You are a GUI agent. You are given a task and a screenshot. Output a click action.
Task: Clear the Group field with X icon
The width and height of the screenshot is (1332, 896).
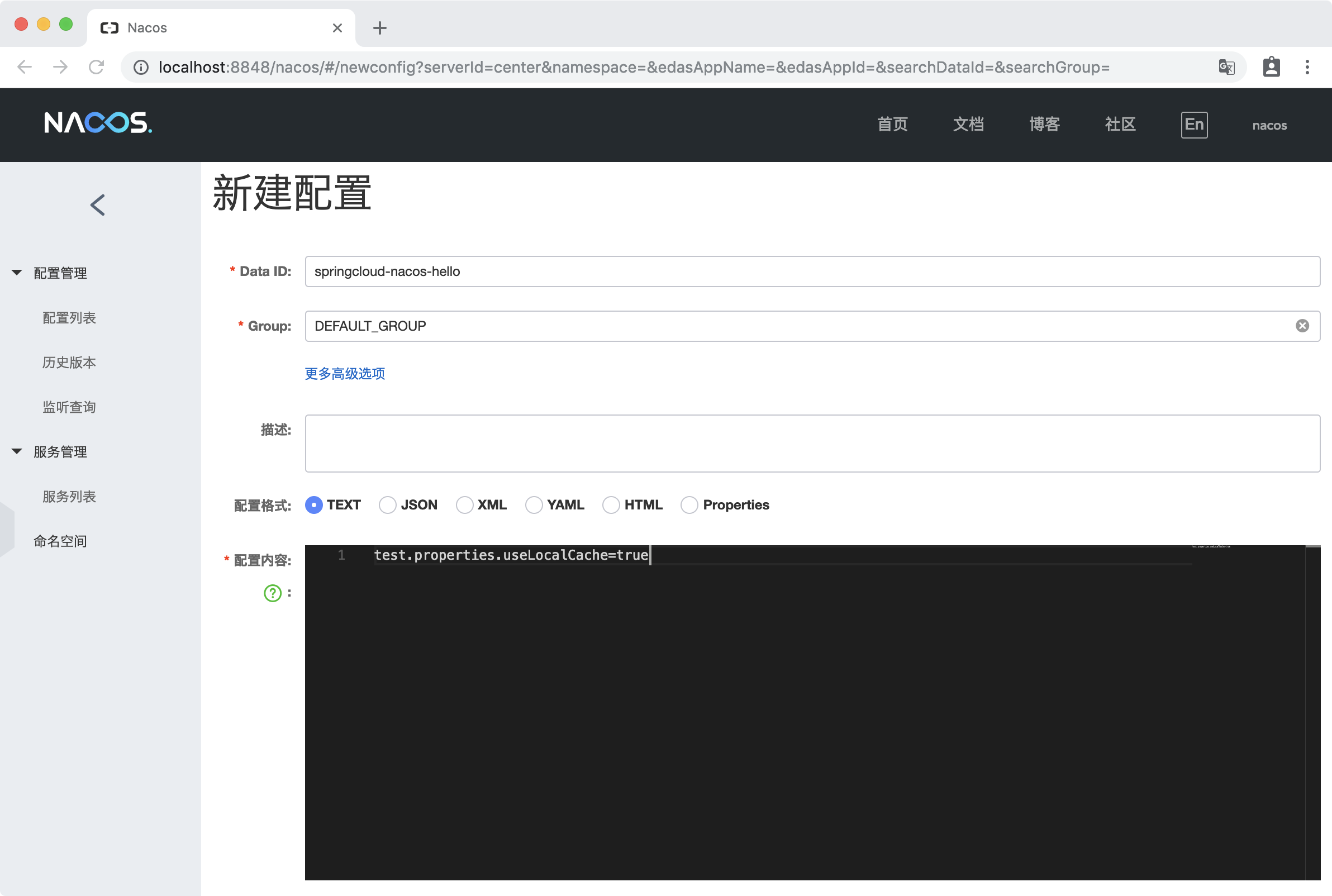coord(1302,326)
